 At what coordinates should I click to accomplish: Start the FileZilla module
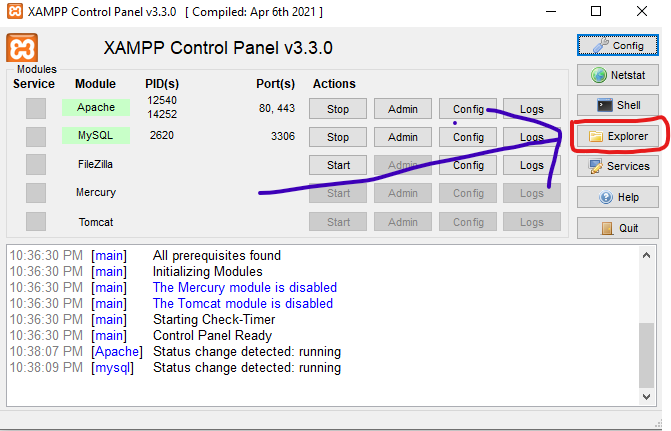pyautogui.click(x=338, y=165)
